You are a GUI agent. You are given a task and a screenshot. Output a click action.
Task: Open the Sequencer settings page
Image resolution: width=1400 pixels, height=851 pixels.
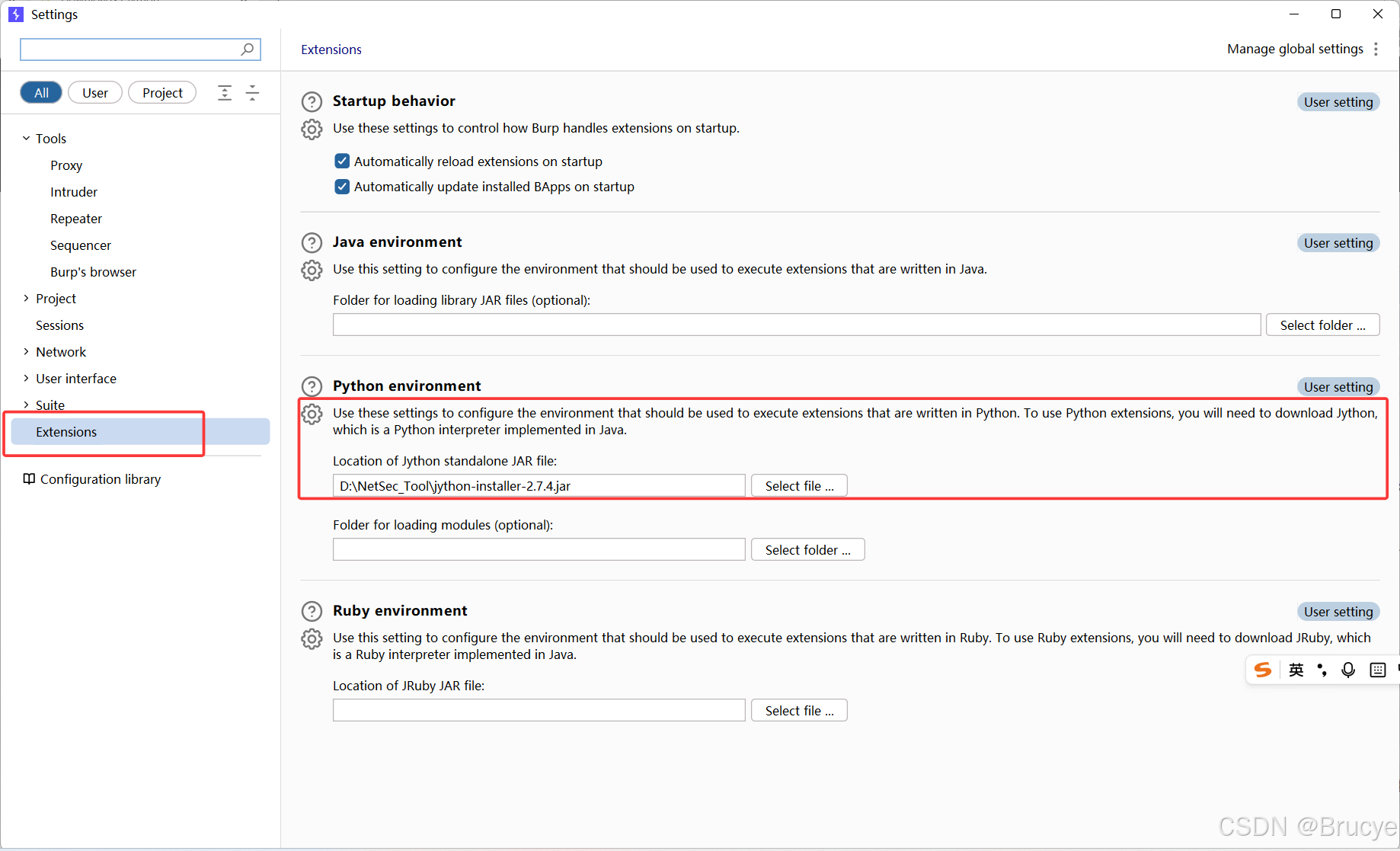81,245
